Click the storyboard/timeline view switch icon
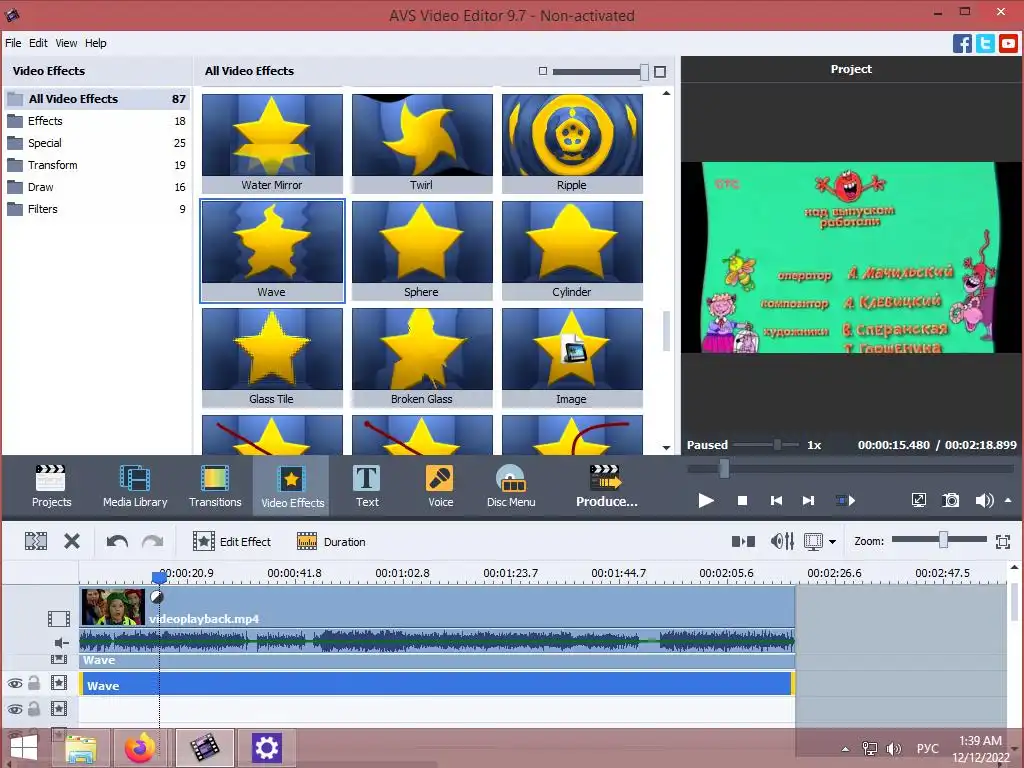The width and height of the screenshot is (1024, 768). pyautogui.click(x=743, y=541)
